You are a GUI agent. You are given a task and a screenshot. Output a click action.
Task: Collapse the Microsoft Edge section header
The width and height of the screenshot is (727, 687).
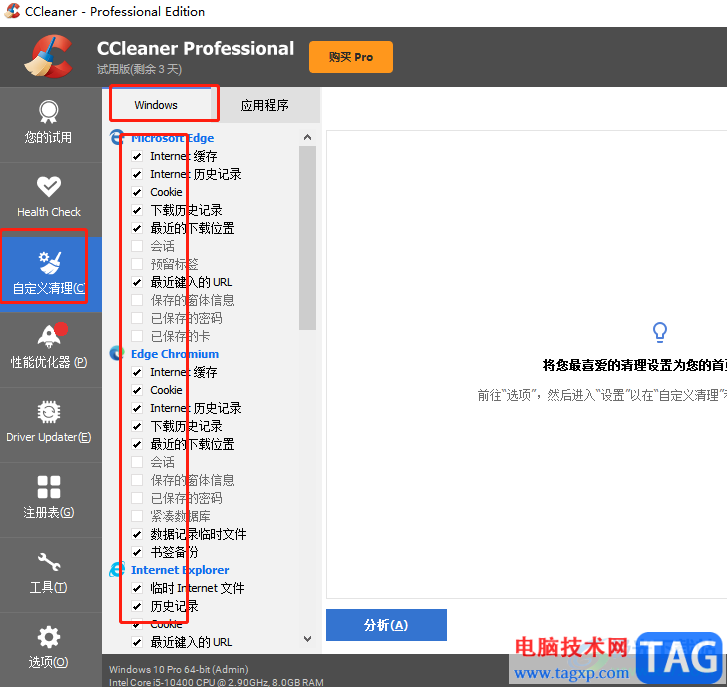click(172, 138)
